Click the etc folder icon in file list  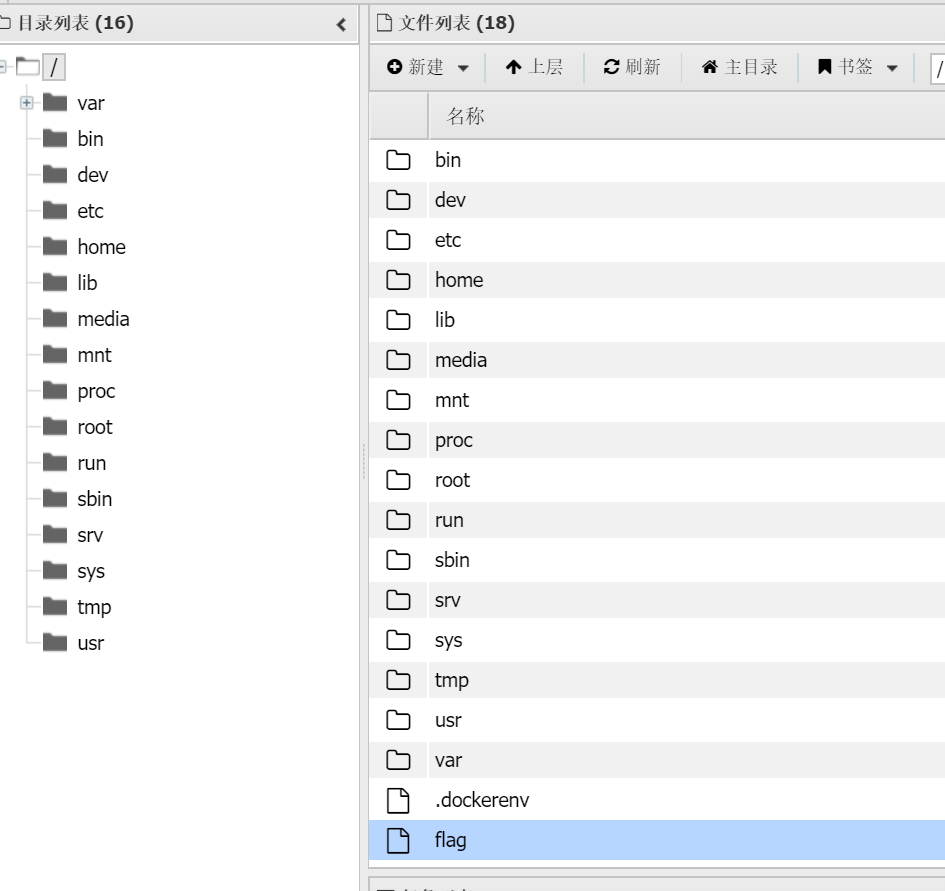point(398,240)
